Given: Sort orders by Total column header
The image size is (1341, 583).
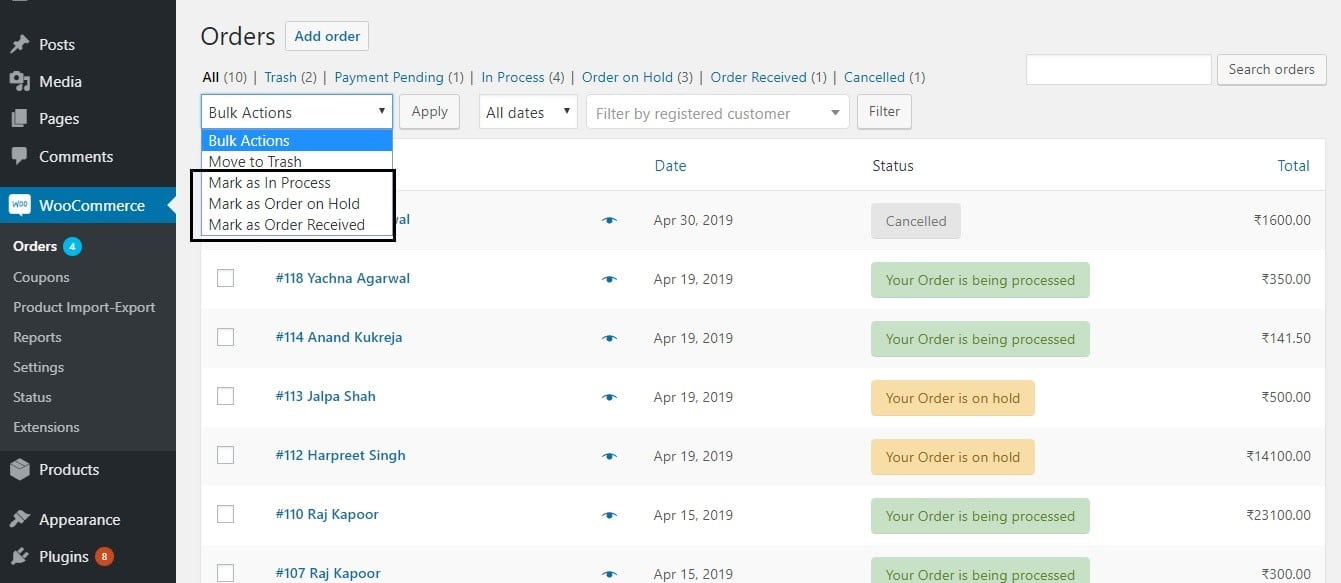Looking at the screenshot, I should point(1294,166).
